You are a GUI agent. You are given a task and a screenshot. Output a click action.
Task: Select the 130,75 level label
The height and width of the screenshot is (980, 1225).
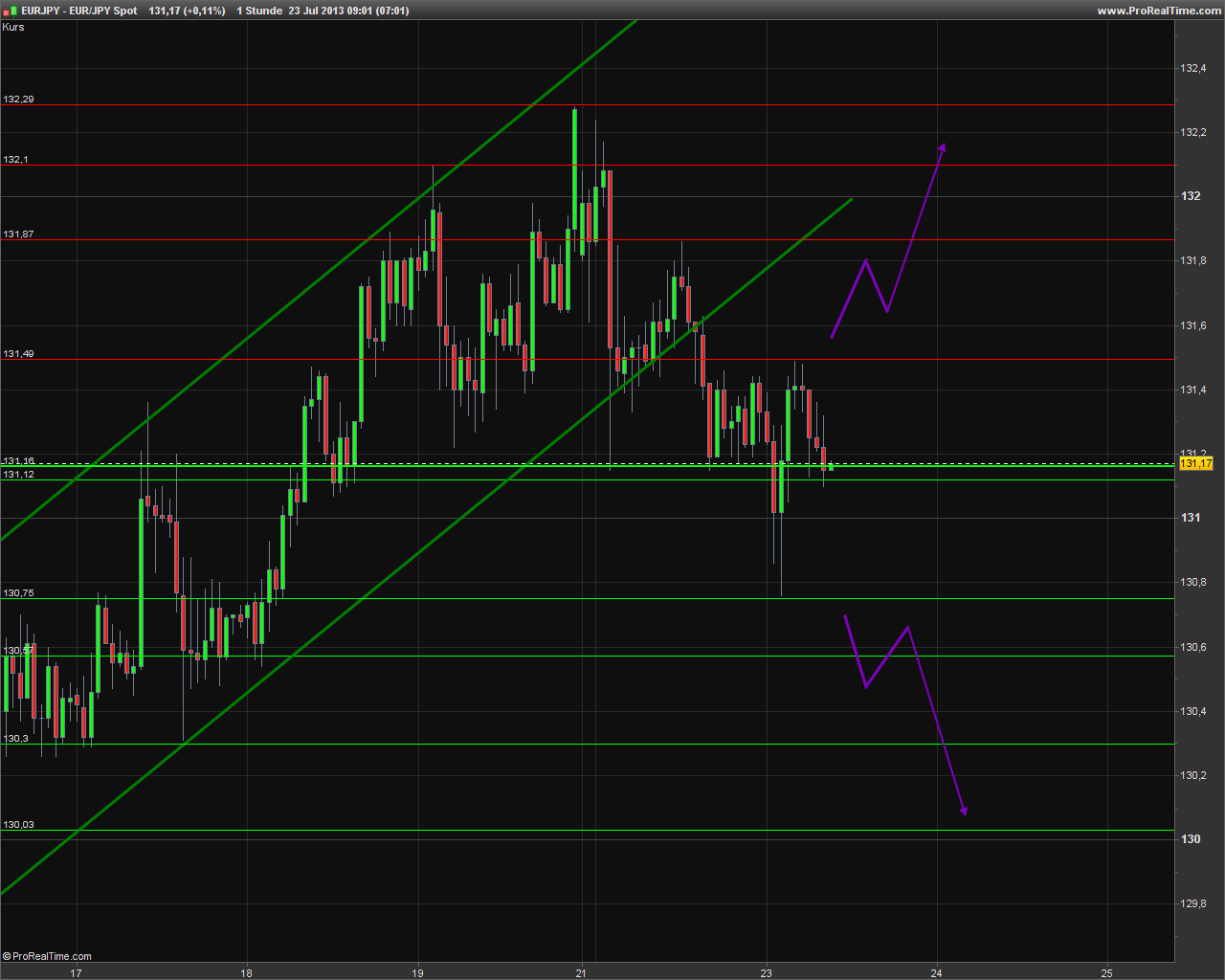point(18,592)
